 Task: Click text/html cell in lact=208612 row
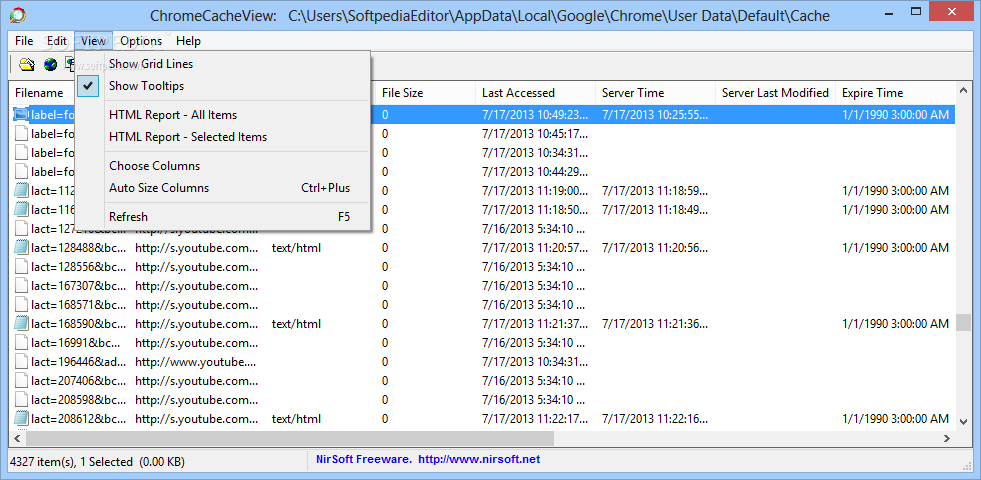[x=297, y=419]
